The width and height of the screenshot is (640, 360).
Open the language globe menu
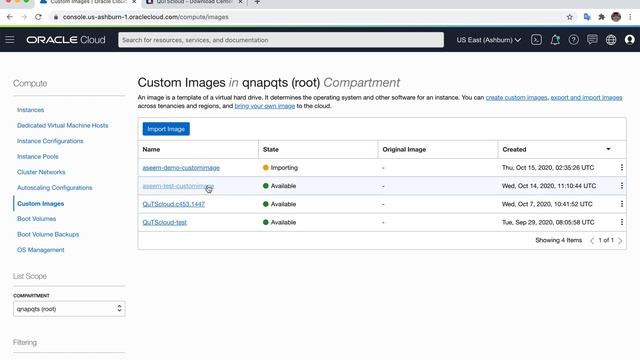[x=611, y=40]
